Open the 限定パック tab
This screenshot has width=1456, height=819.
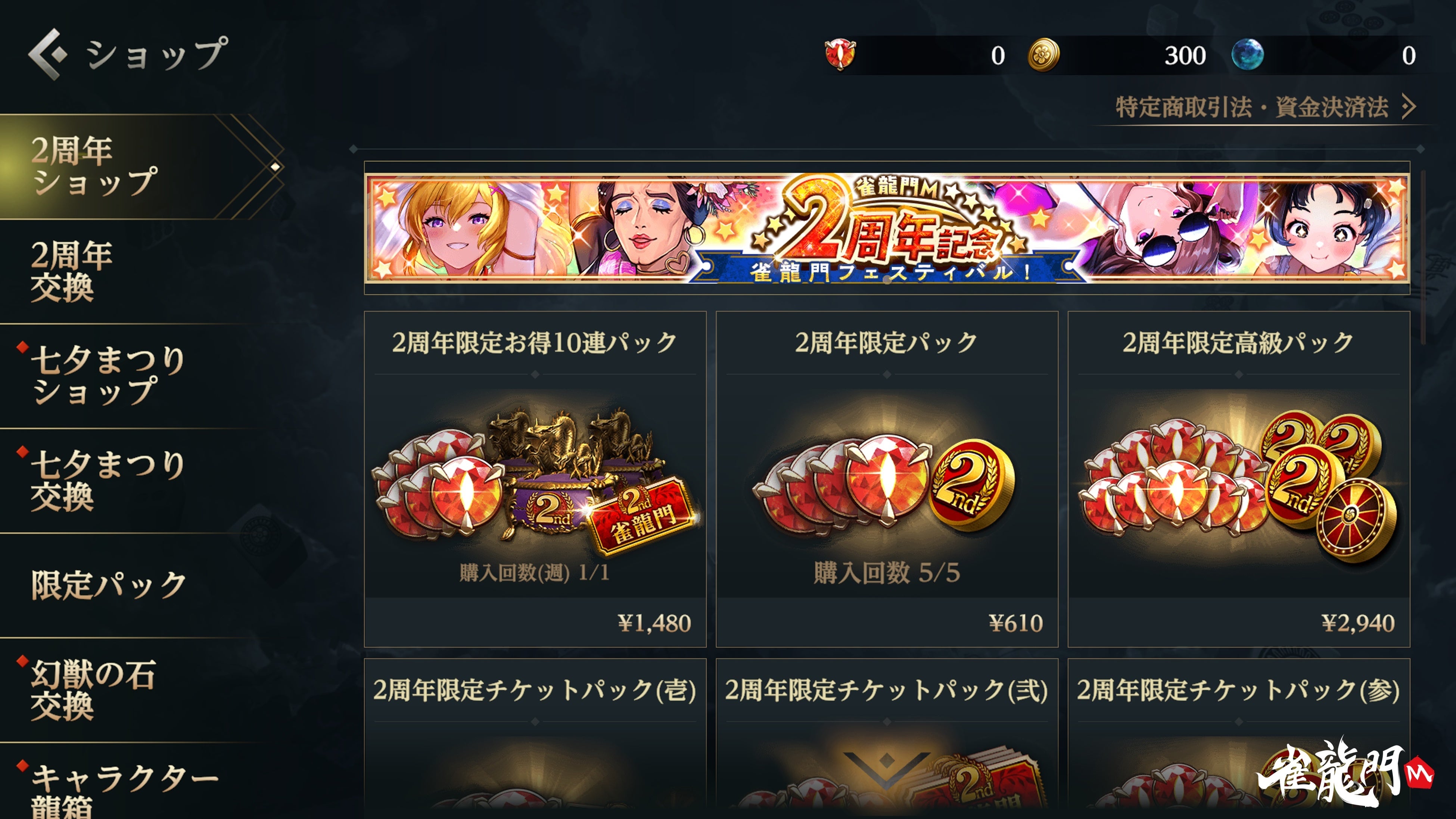point(141,585)
